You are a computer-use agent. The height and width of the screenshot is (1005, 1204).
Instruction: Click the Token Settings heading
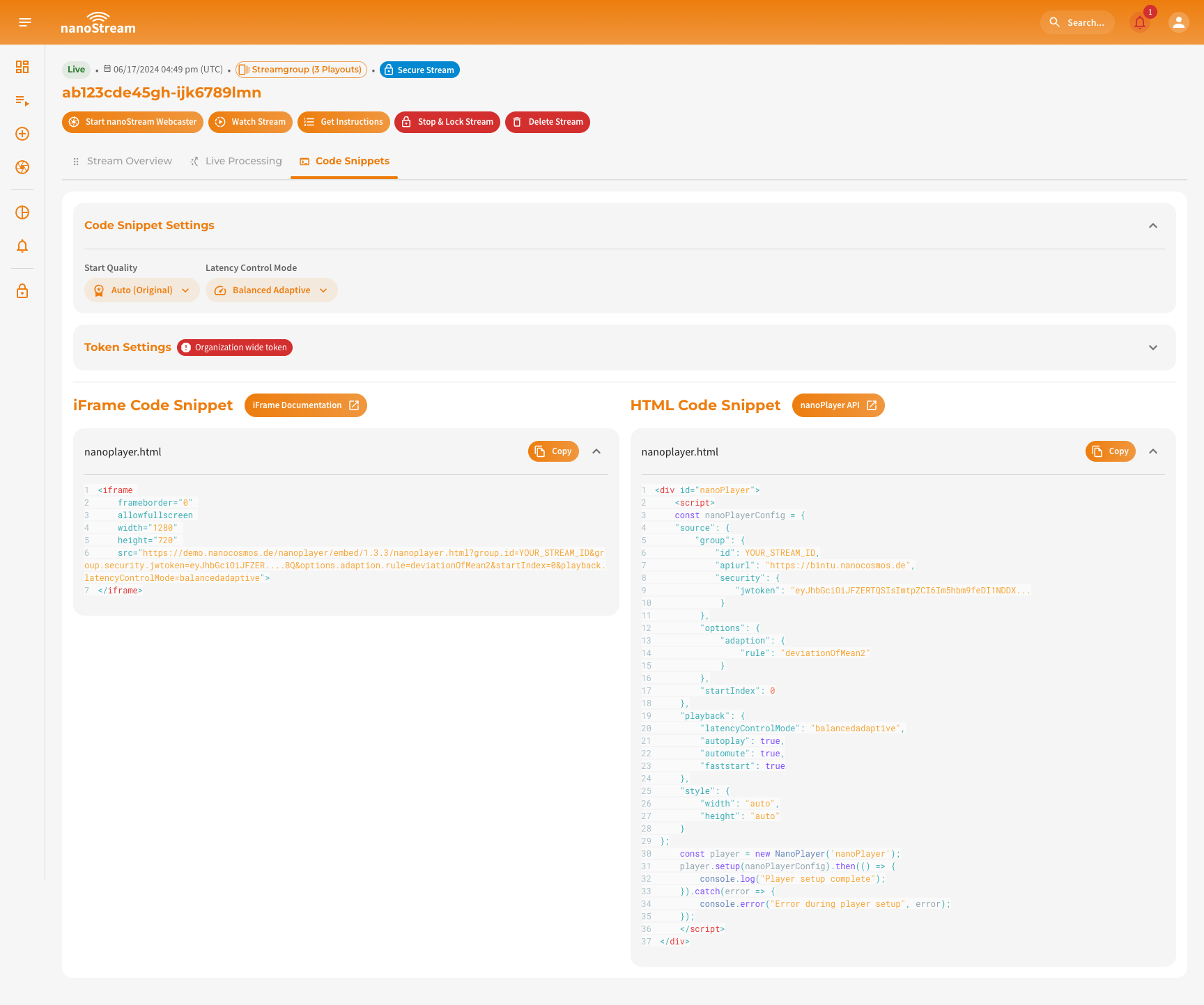(128, 348)
